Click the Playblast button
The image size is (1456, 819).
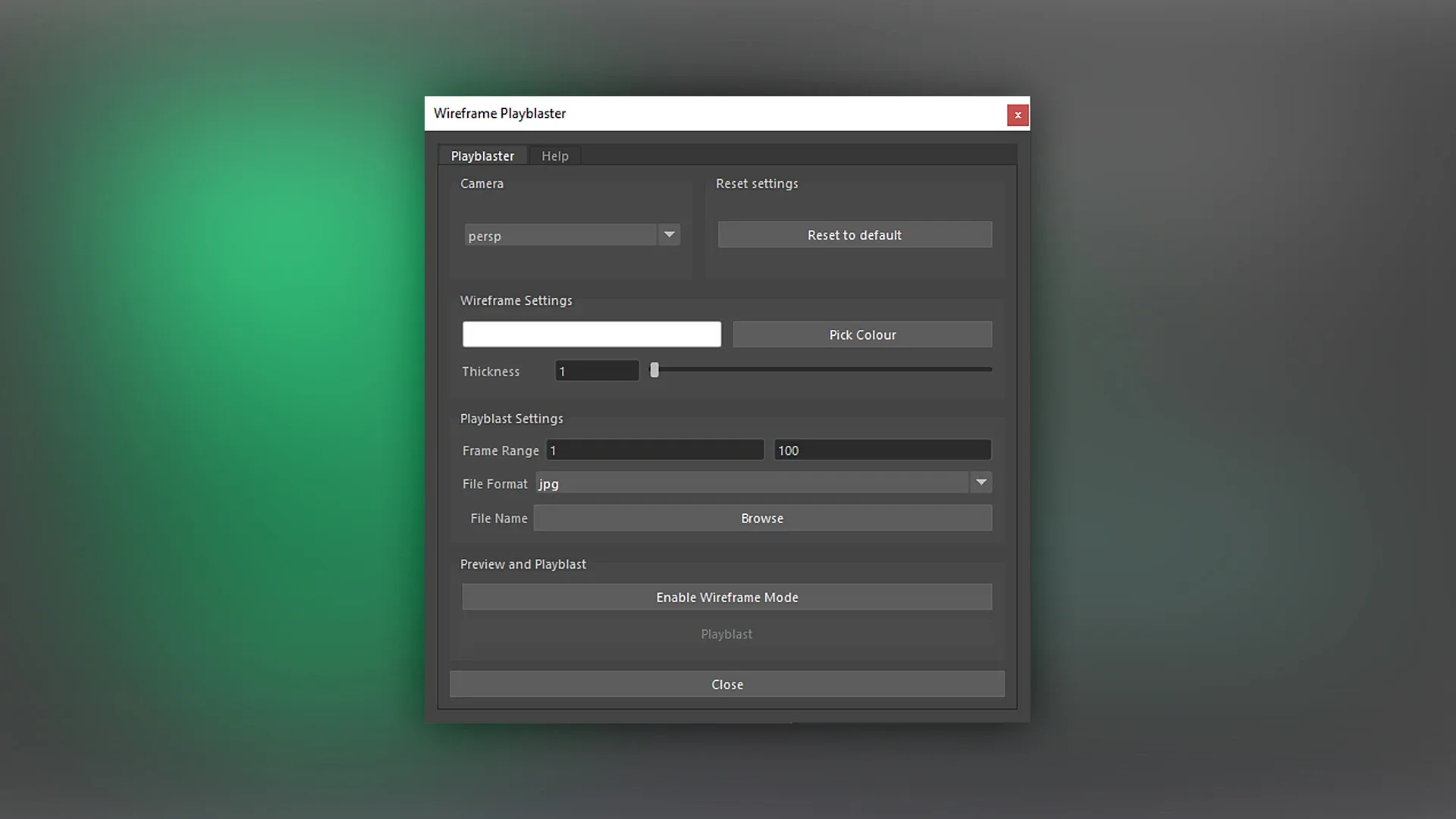726,634
